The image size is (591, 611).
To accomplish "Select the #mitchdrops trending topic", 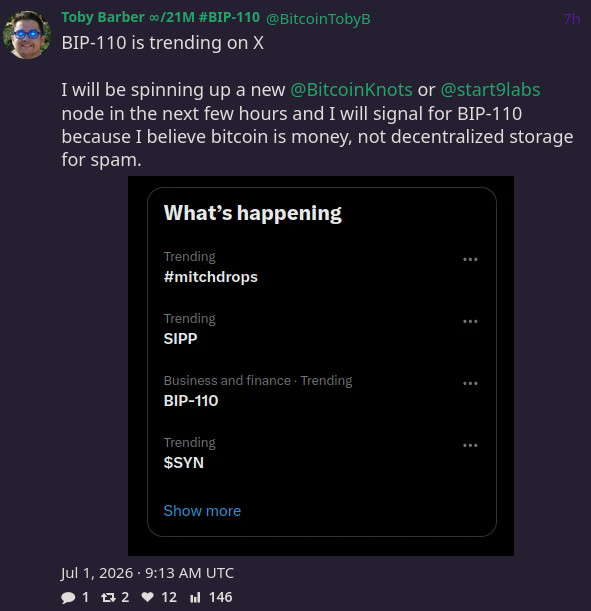I will click(x=211, y=277).
